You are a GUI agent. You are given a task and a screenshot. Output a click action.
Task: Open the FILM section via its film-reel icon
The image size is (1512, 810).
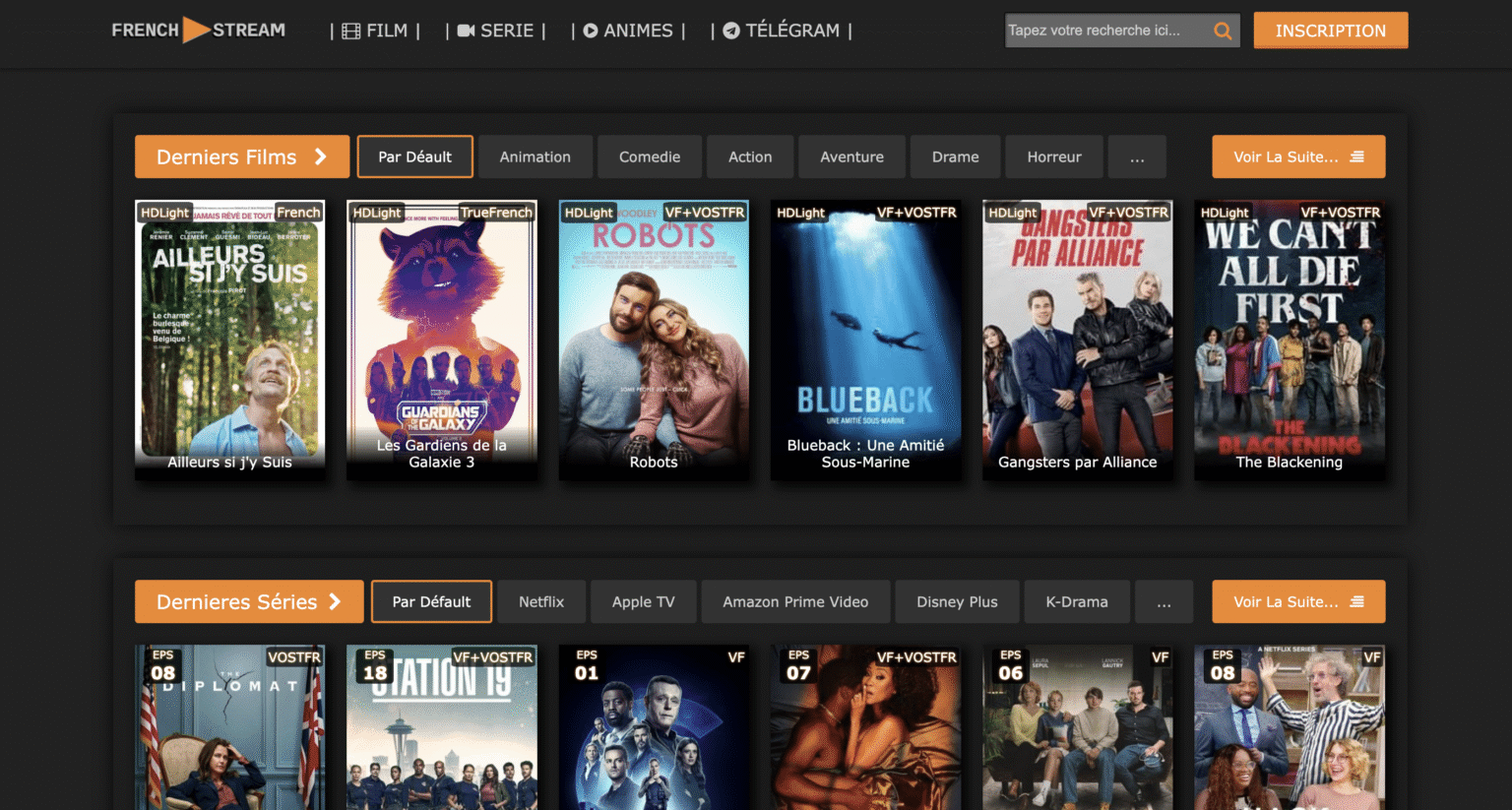tap(349, 31)
